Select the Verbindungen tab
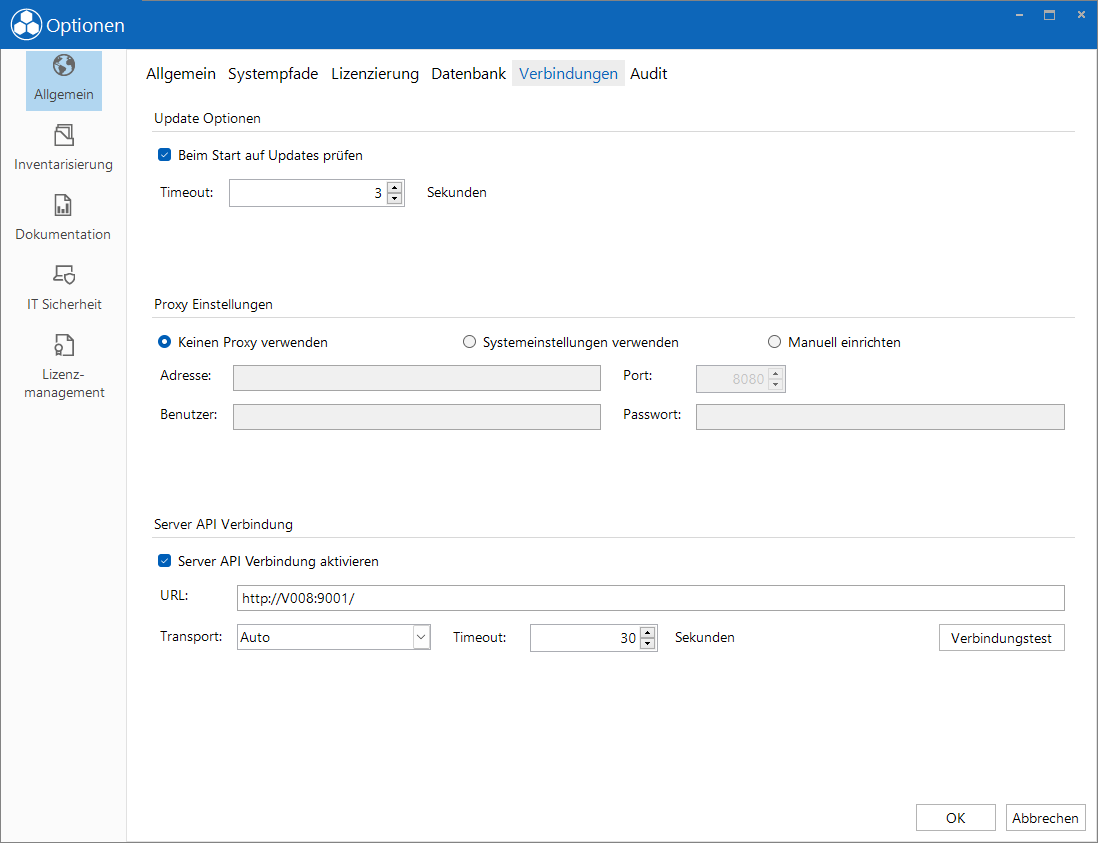Image resolution: width=1098 pixels, height=843 pixels. point(568,74)
